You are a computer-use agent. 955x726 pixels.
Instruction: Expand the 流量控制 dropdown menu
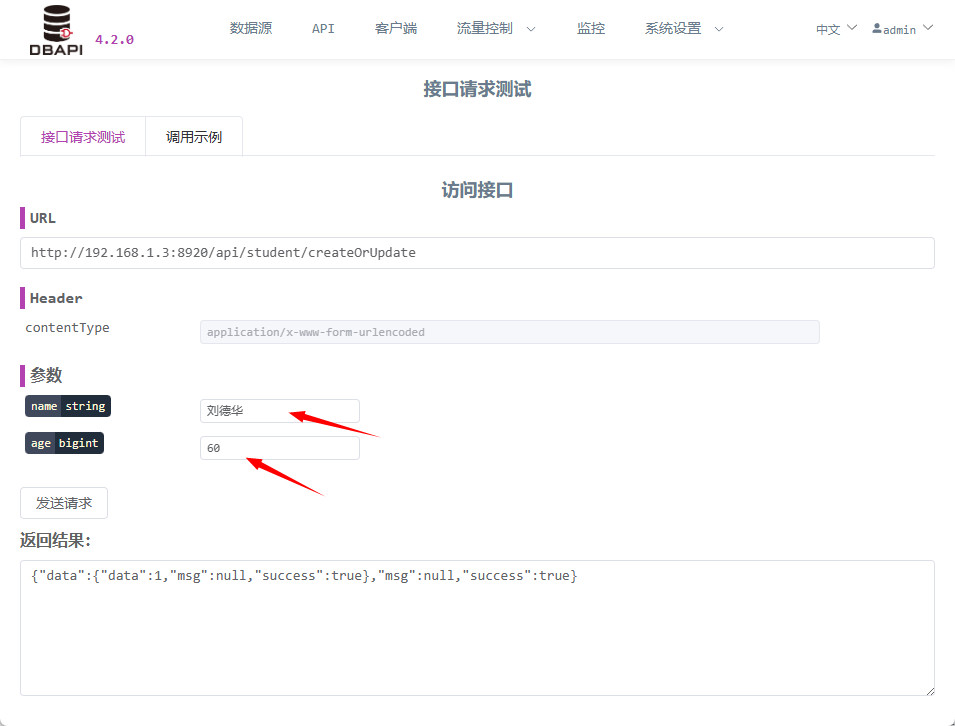[496, 28]
